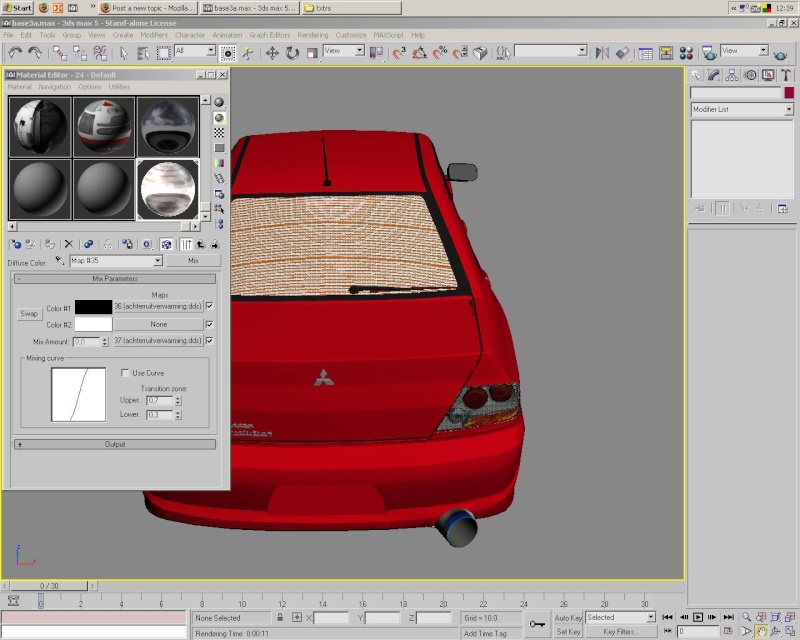
Task: Open the selection filter All dropdown
Action: pos(211,51)
